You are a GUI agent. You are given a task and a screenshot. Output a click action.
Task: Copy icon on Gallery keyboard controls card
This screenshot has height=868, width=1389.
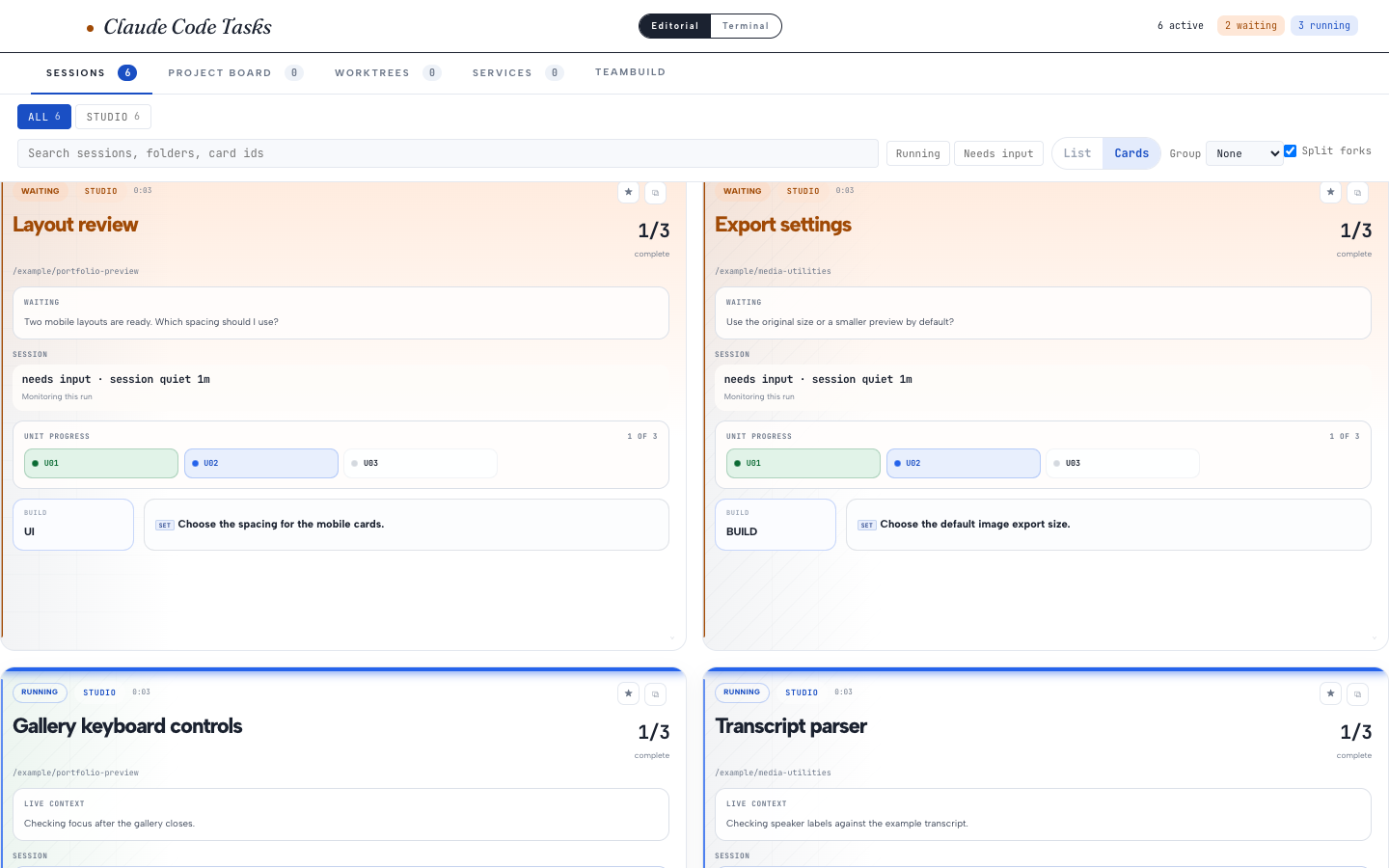pos(656,693)
